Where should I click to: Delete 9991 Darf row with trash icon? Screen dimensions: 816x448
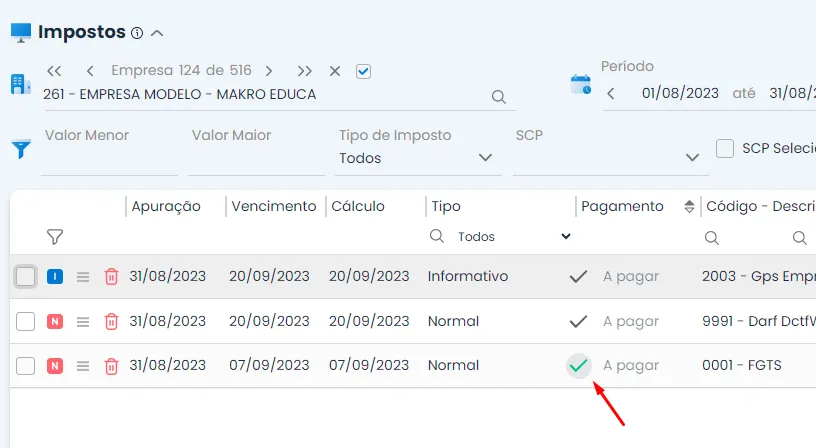point(111,322)
